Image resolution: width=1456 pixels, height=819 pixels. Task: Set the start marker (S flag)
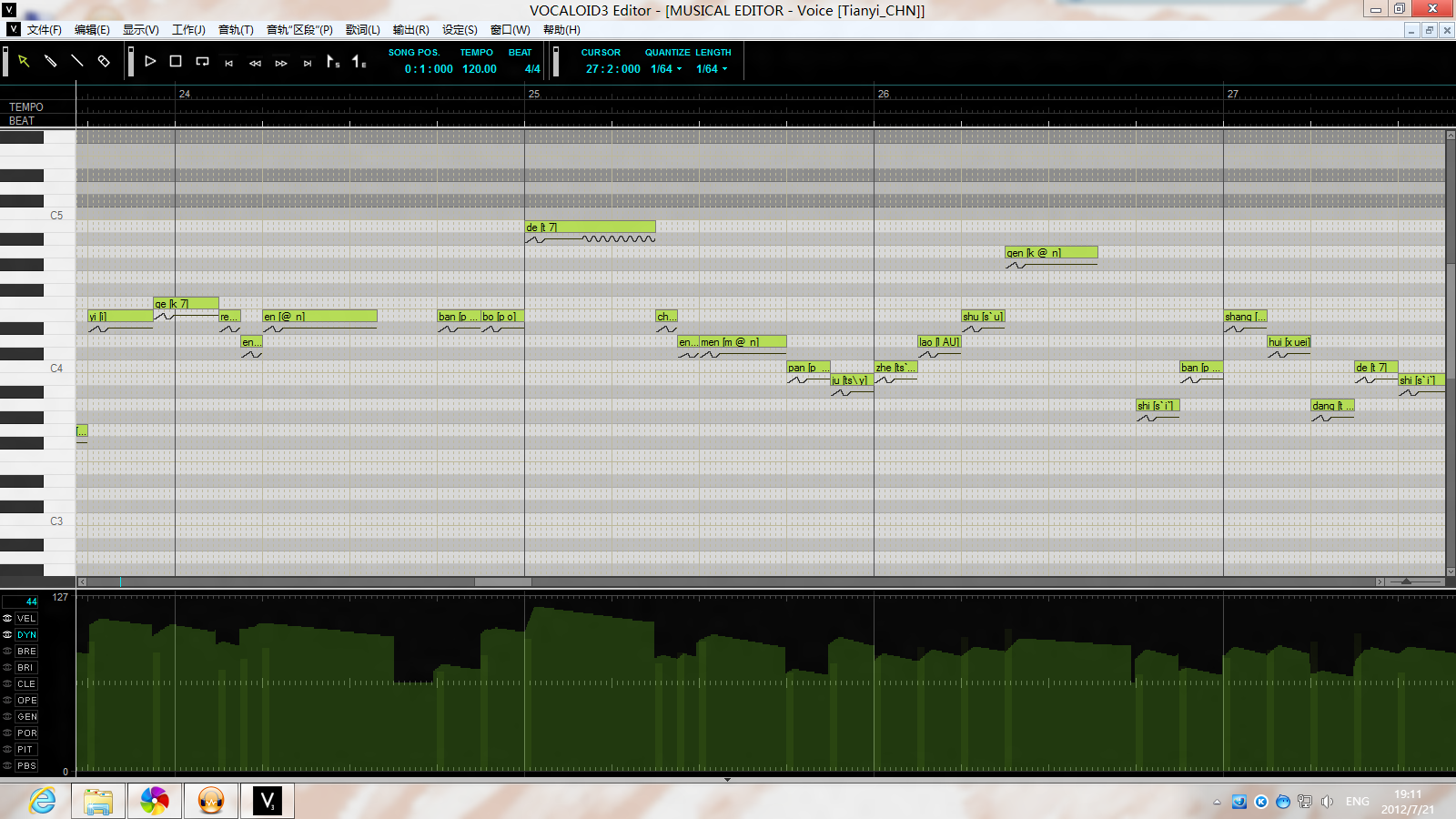pyautogui.click(x=333, y=61)
